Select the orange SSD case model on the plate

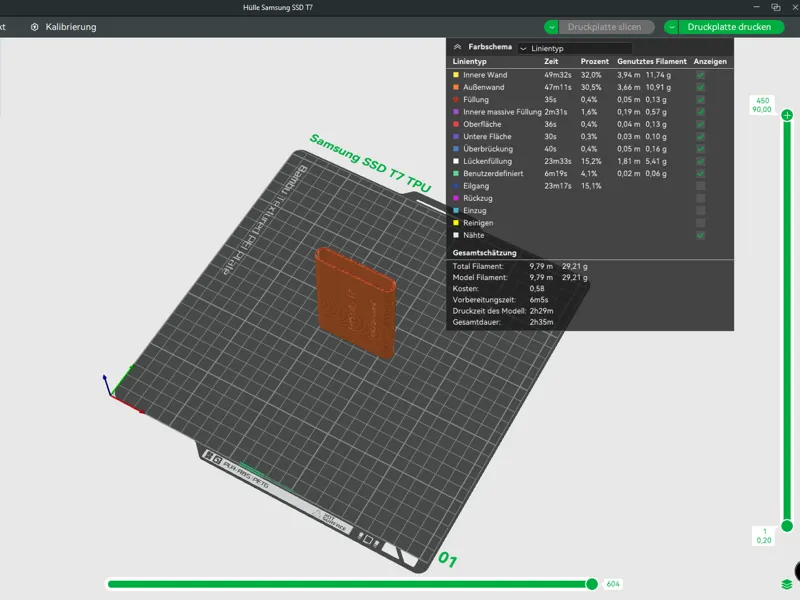click(x=356, y=303)
